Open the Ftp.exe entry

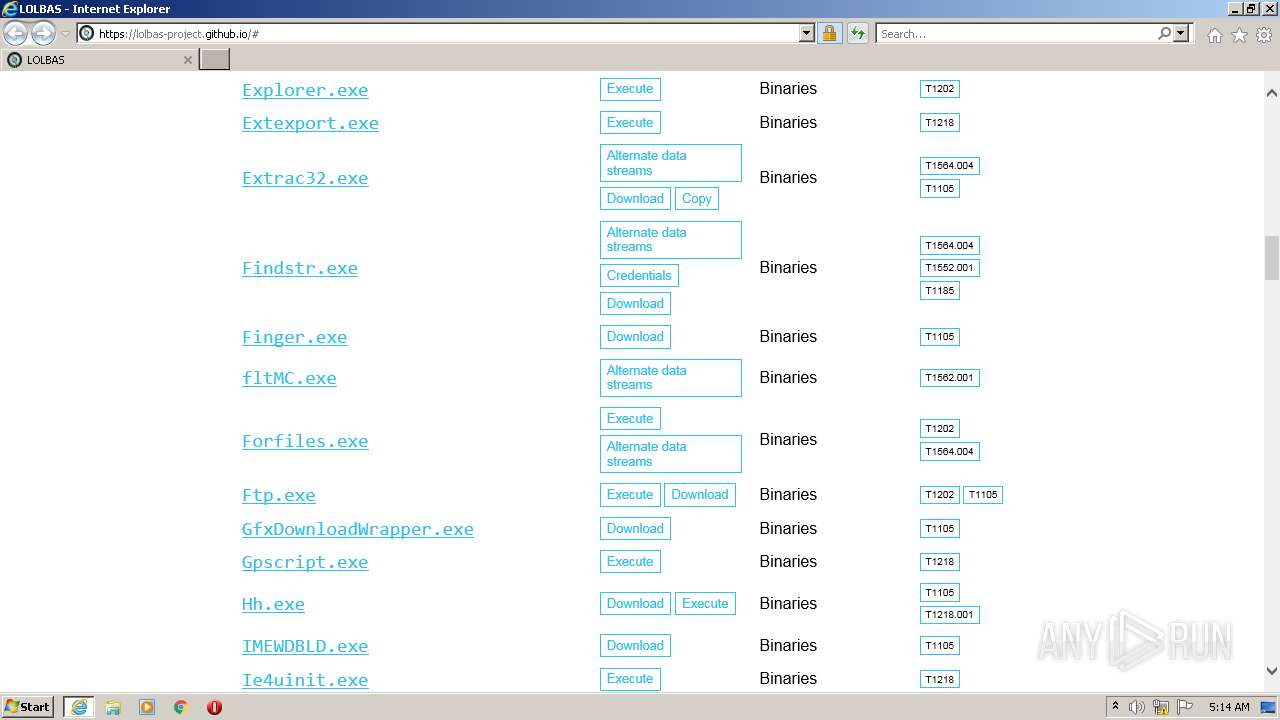tap(278, 495)
